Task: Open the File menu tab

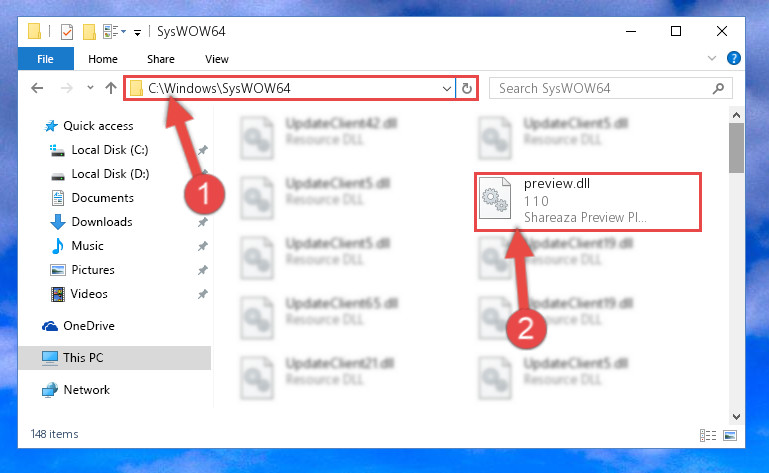Action: 46,59
